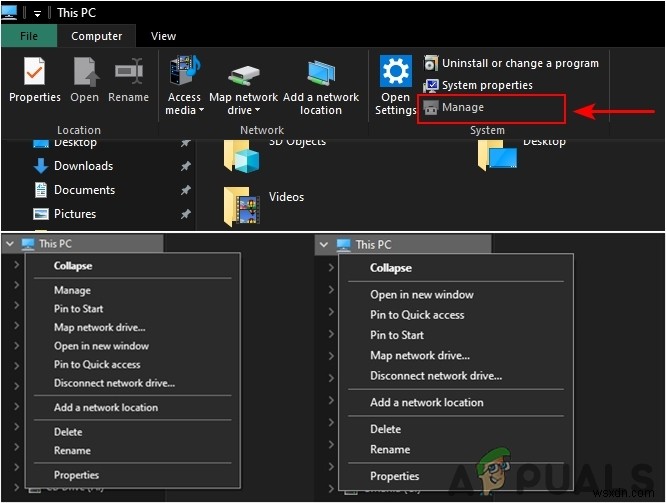
Task: Click Open Settings label in ribbon
Action: [x=395, y=104]
